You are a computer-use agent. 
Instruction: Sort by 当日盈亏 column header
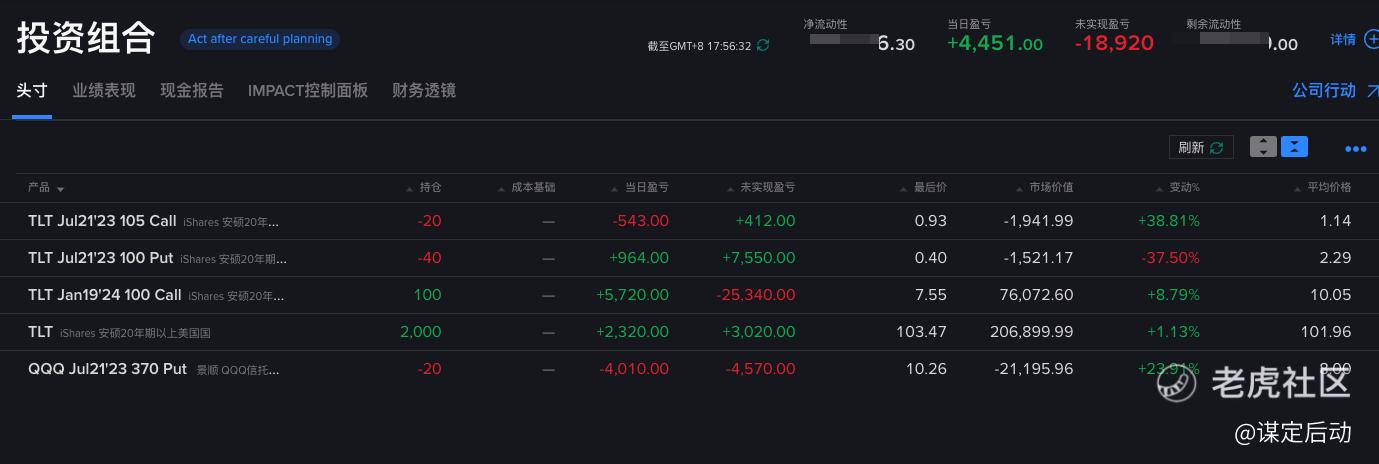tap(647, 187)
